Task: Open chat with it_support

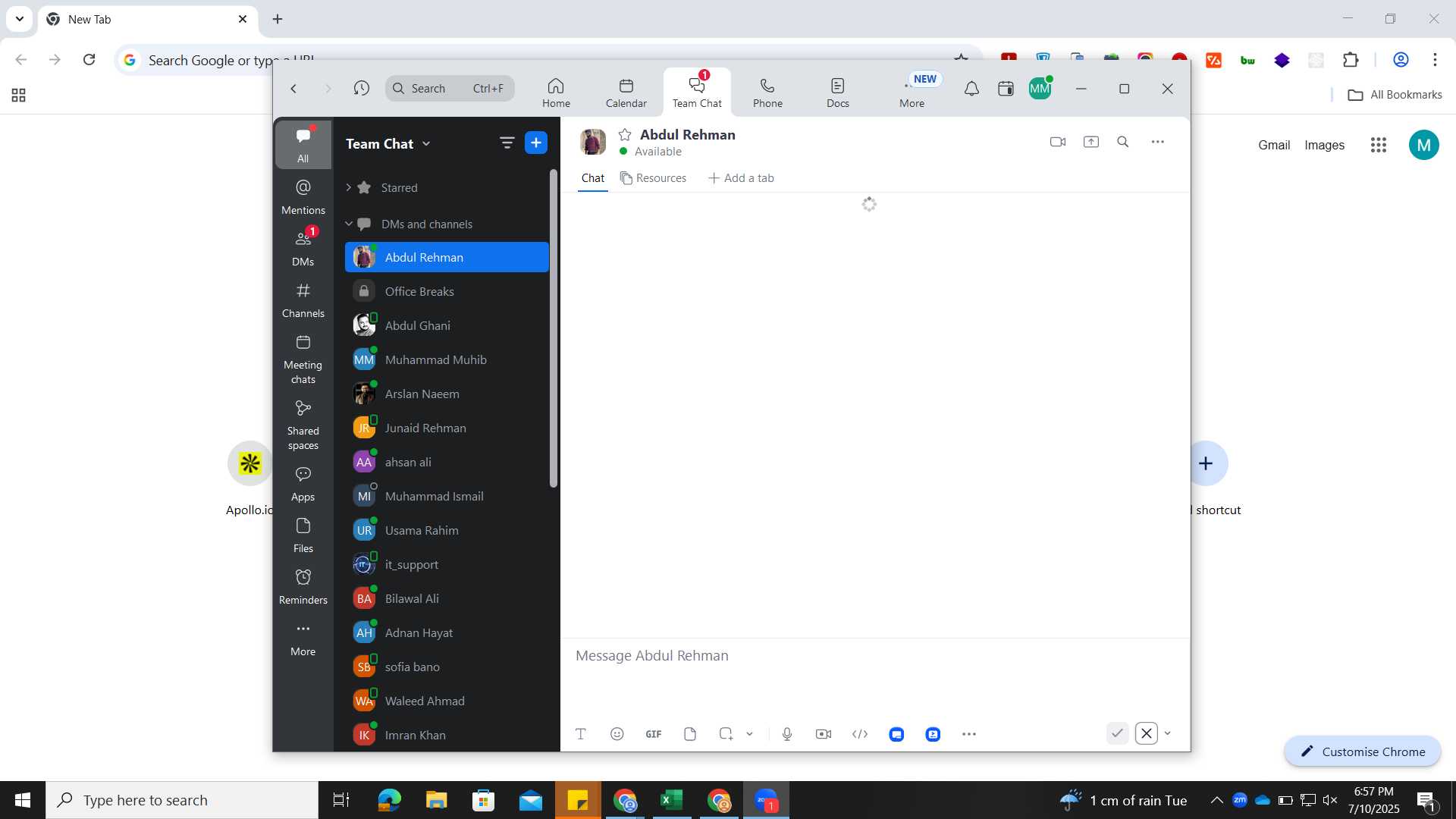Action: point(447,564)
